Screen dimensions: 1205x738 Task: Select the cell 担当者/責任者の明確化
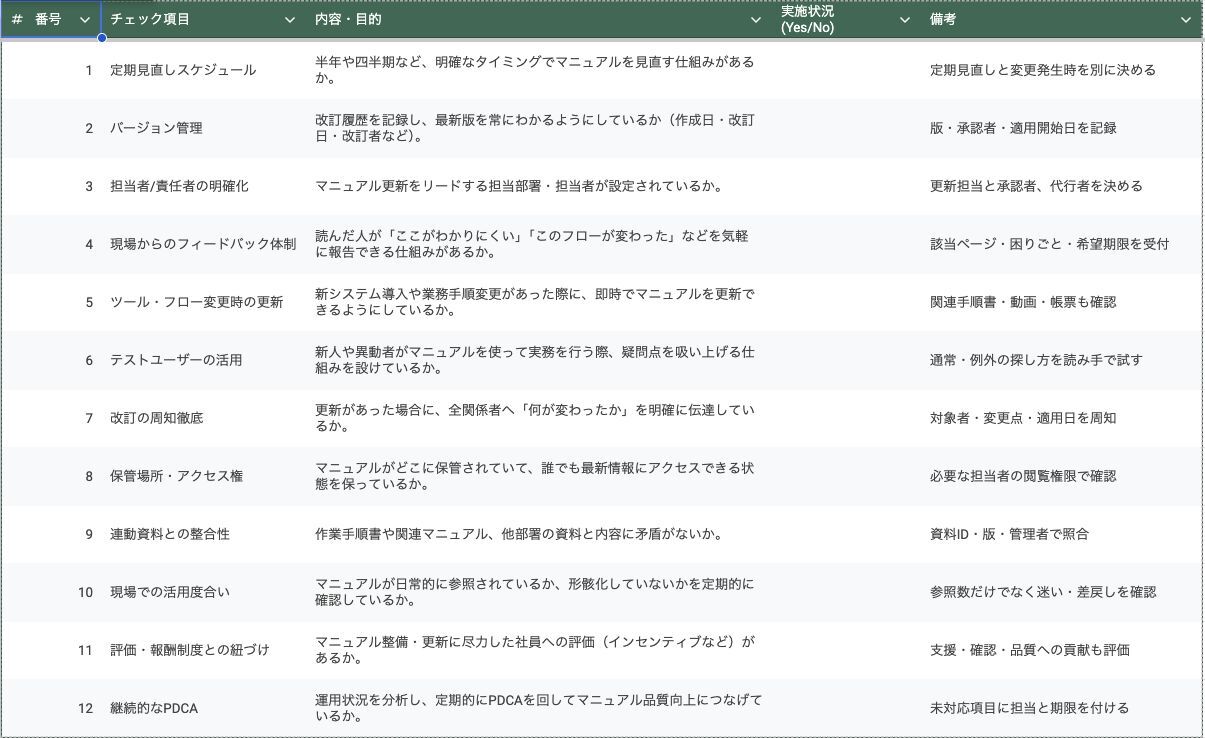[x=179, y=186]
